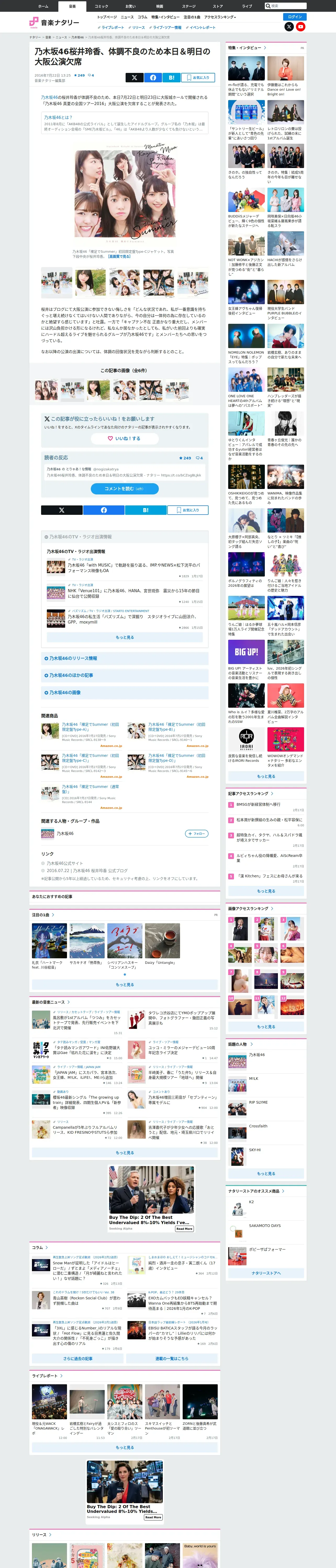Expand 乃木坂46の画像 section
The width and height of the screenshot is (336, 1568).
124,693
